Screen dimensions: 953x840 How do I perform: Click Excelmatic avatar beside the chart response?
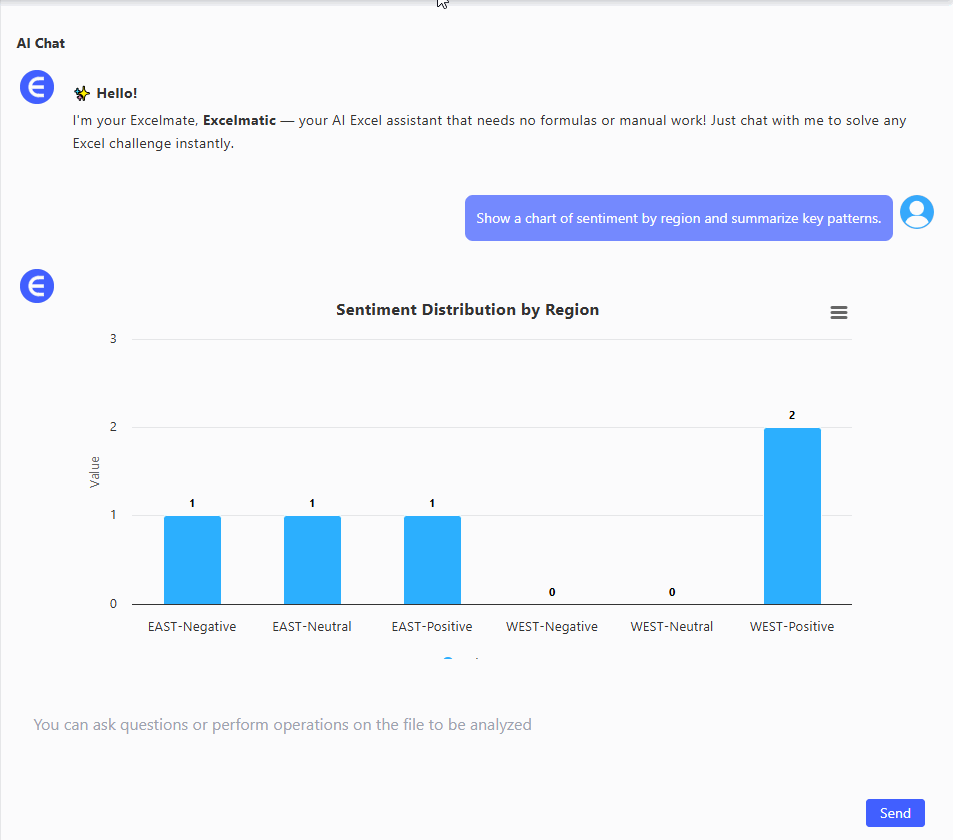pos(37,286)
